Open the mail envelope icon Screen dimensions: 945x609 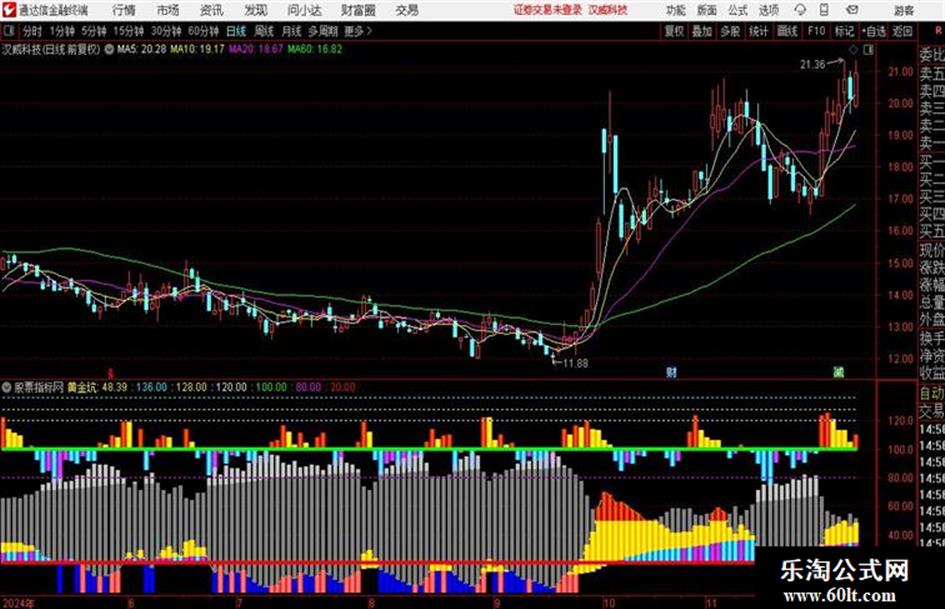pyautogui.click(x=852, y=10)
